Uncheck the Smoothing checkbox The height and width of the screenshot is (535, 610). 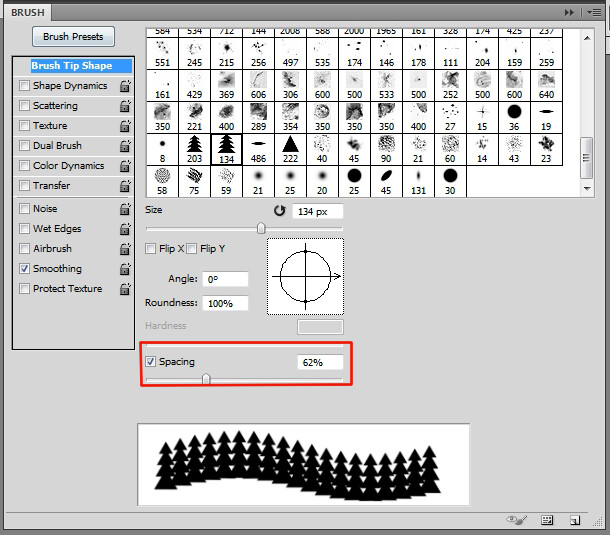click(x=25, y=268)
